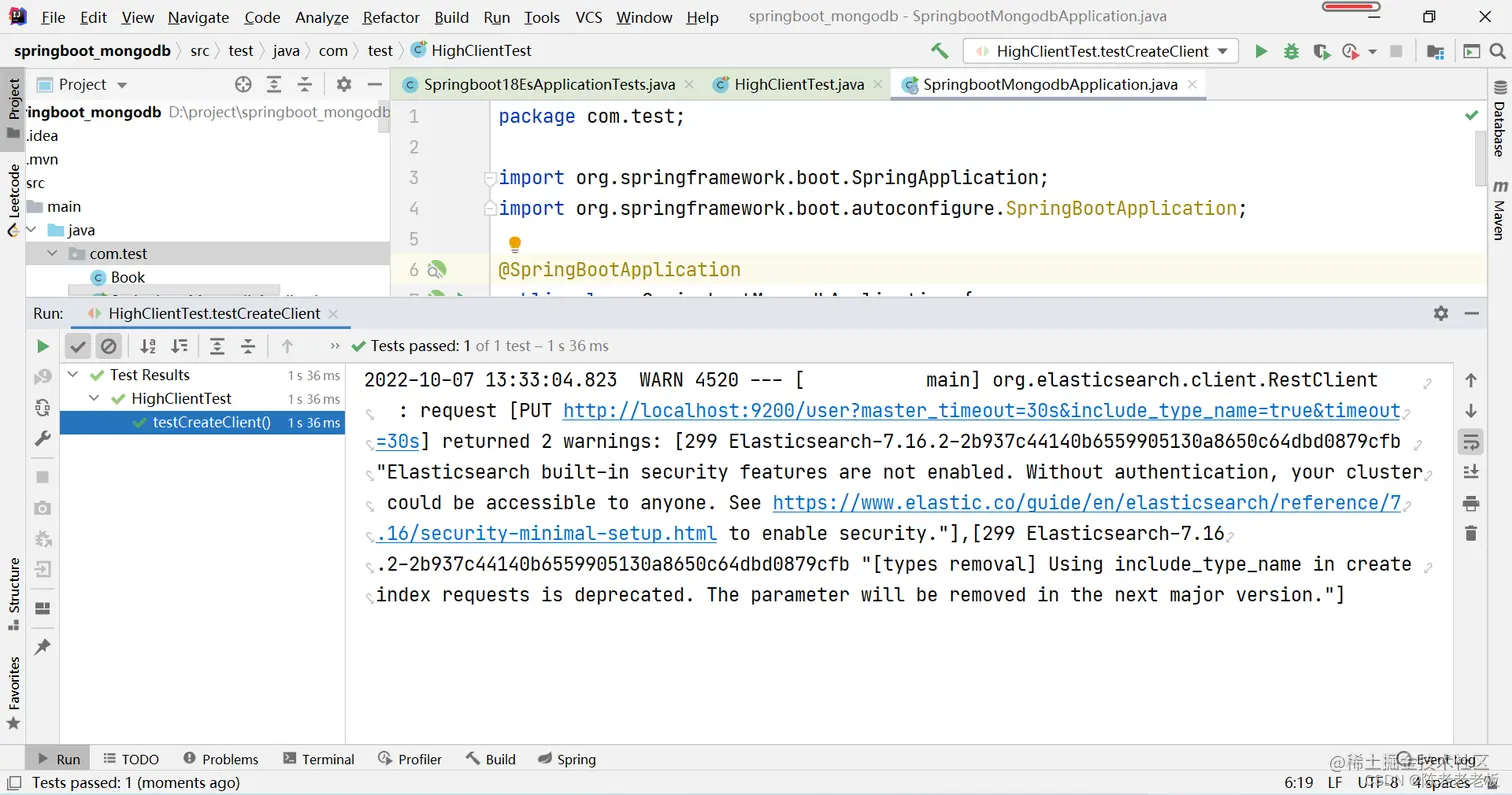Viewport: 1512px width, 795px height.
Task: Start debugging with the green bug icon
Action: (1291, 51)
